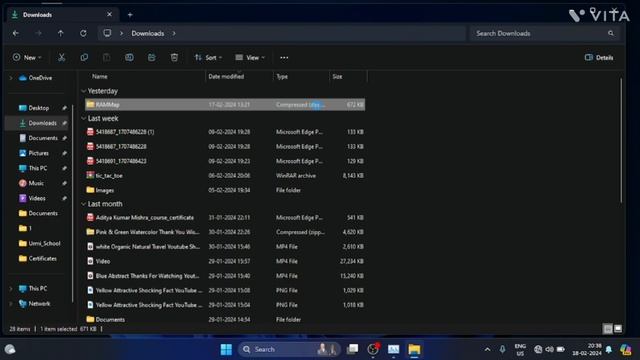Switch to large thumbnails view icon

pyautogui.click(x=618, y=329)
